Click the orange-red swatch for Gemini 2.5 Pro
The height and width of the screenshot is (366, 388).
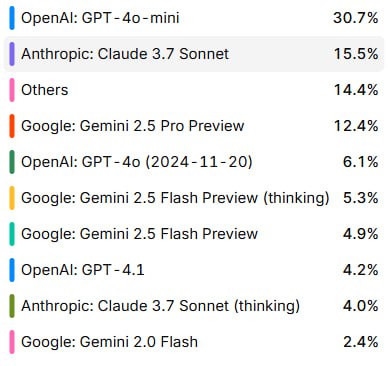(12, 126)
